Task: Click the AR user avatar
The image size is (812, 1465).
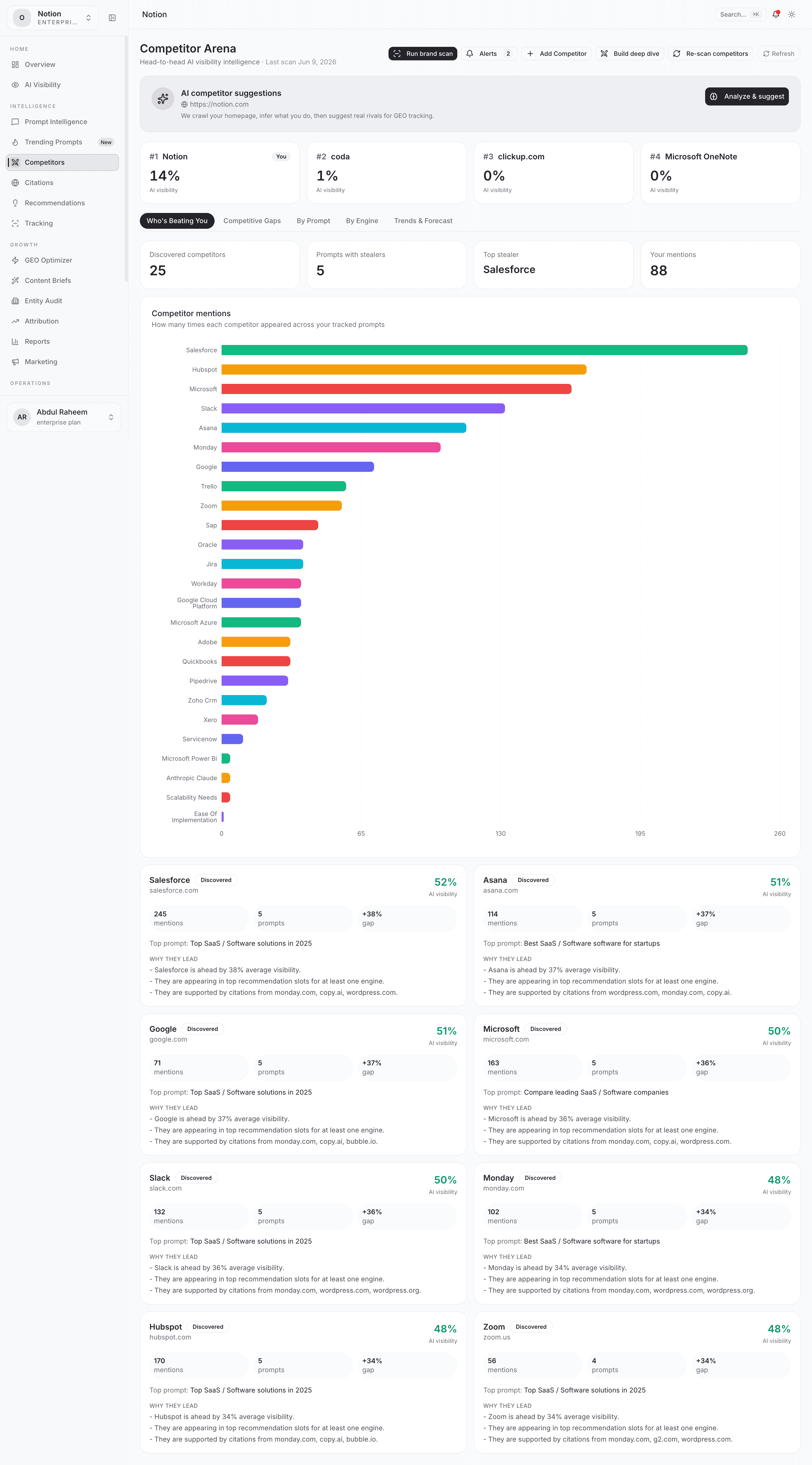Action: [22, 417]
